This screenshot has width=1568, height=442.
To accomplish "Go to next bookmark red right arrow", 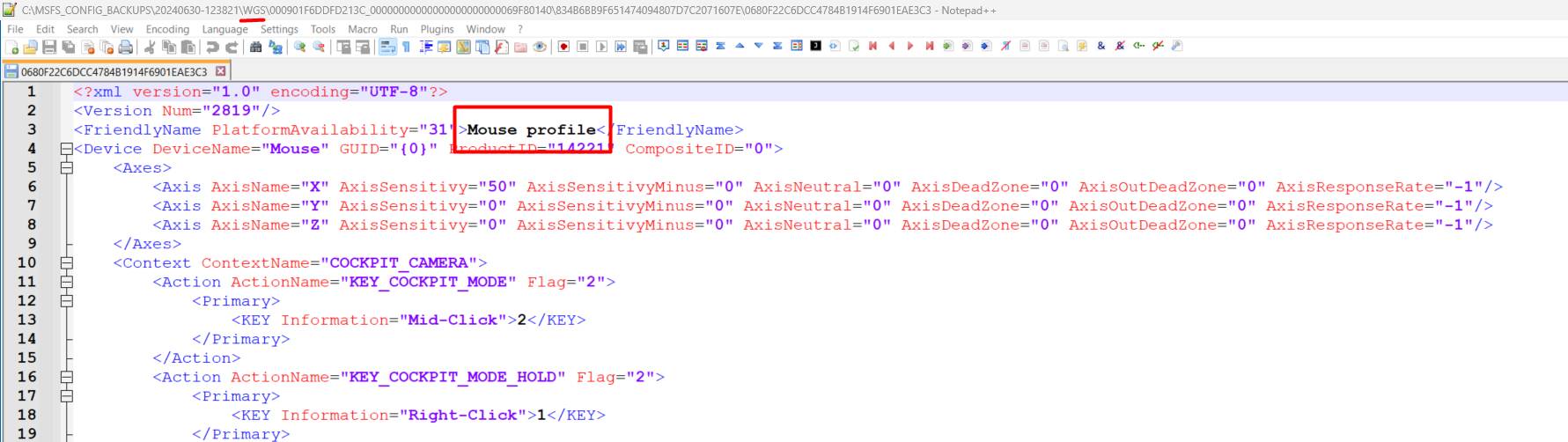I will pyautogui.click(x=910, y=47).
